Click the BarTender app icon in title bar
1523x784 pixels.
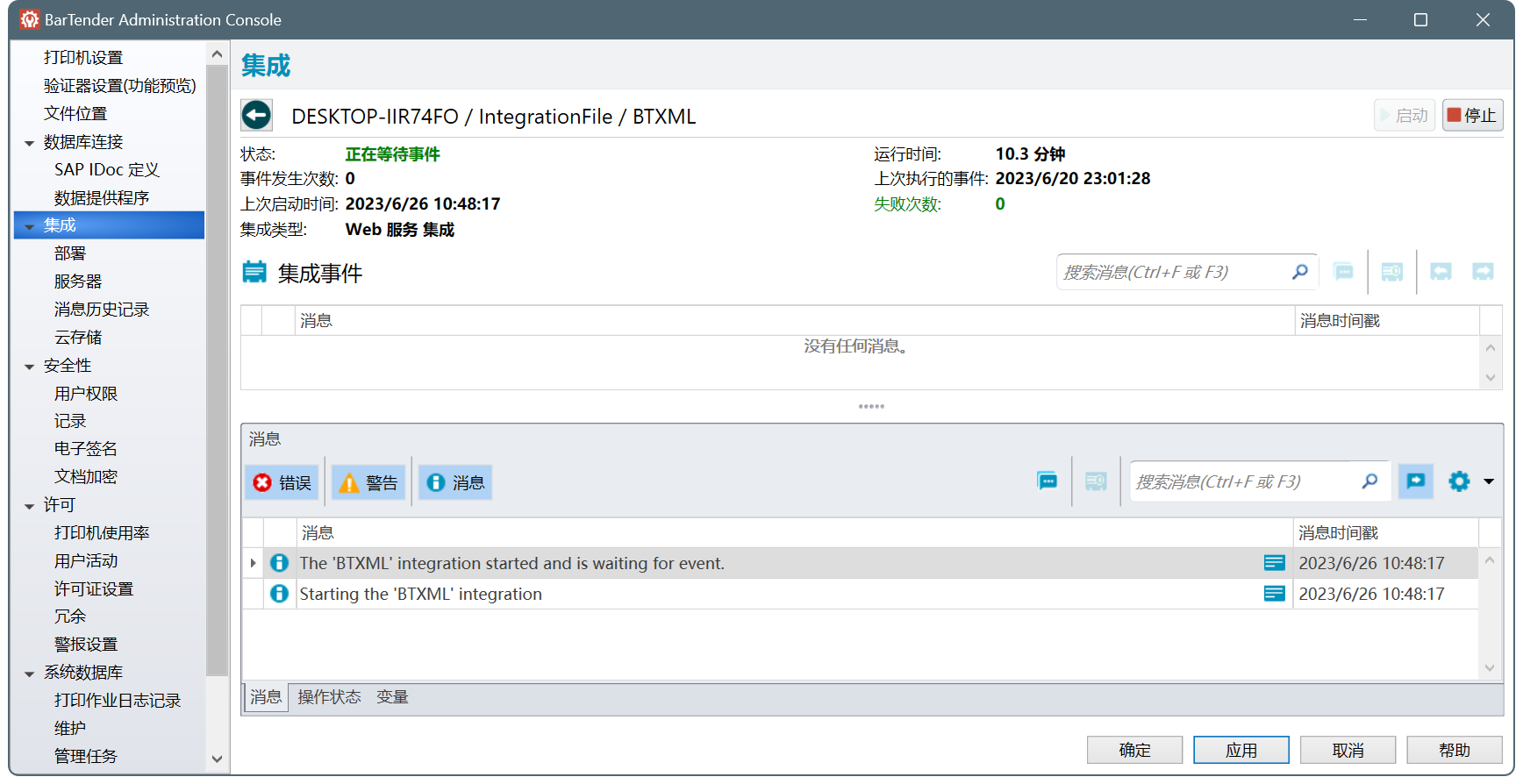coord(30,19)
